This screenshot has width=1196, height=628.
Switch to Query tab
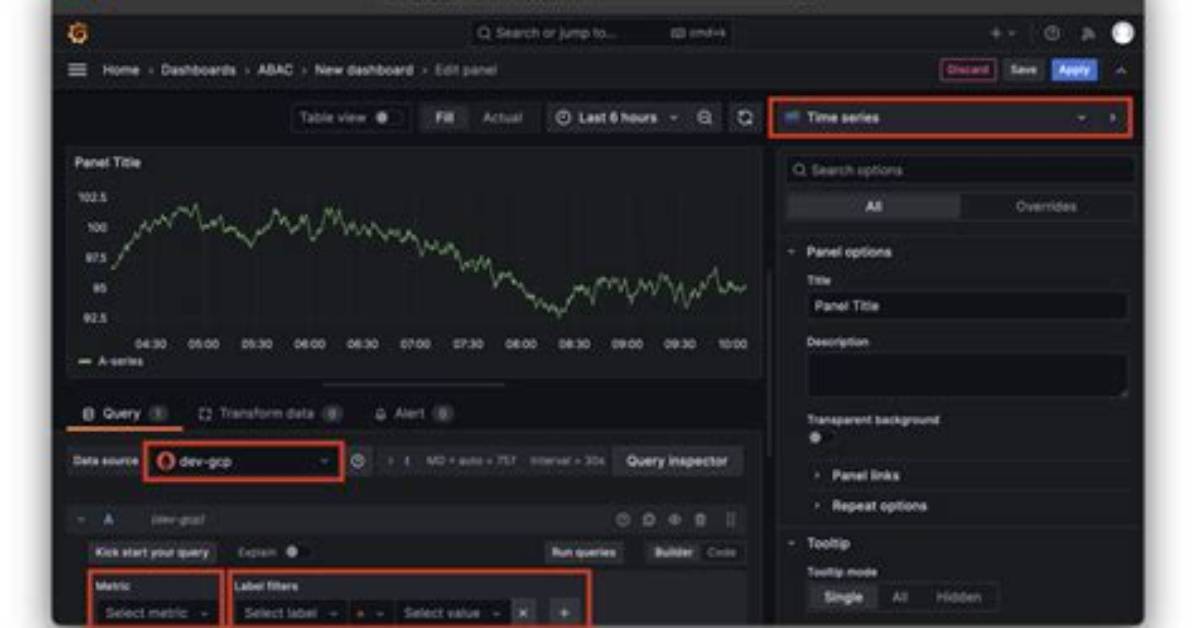point(124,414)
